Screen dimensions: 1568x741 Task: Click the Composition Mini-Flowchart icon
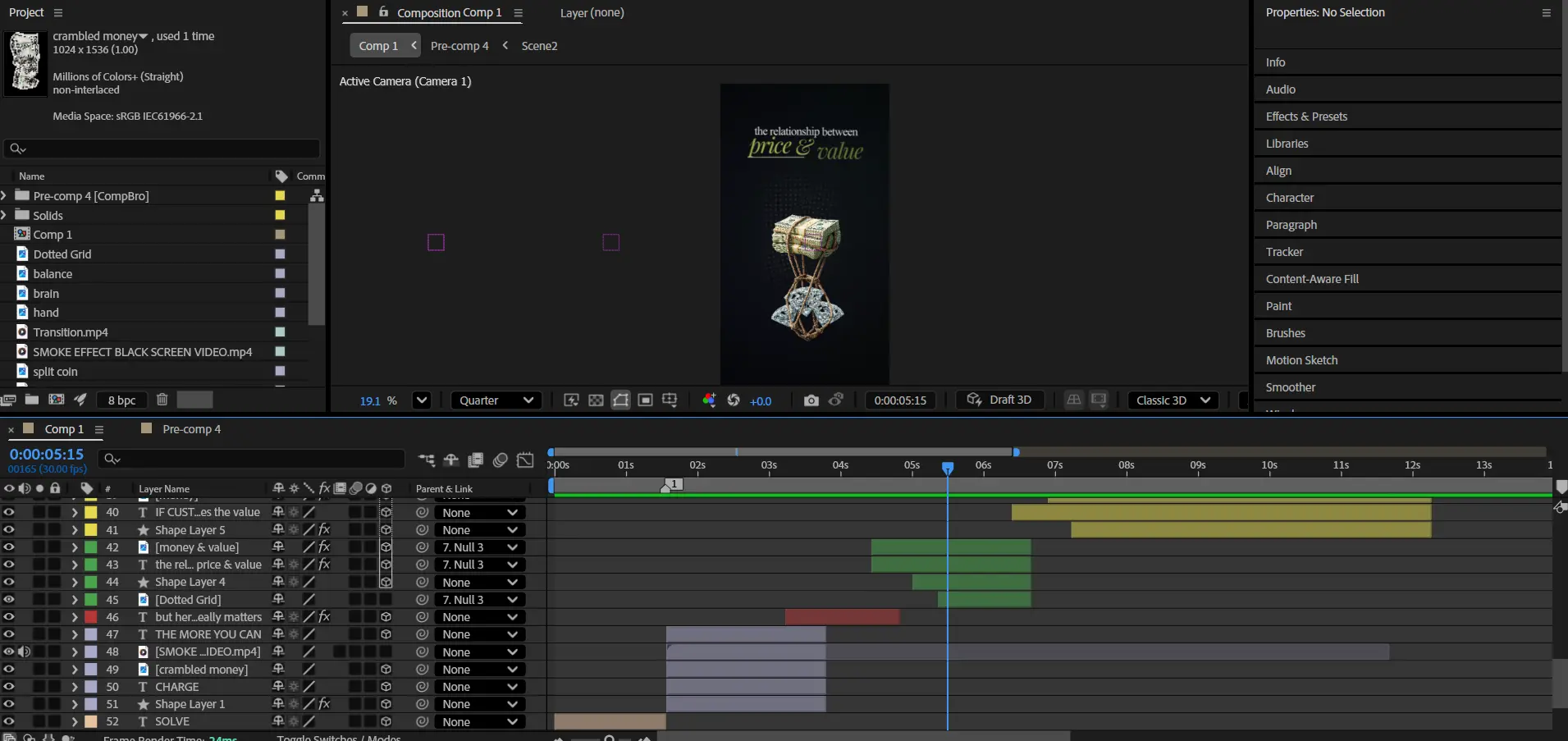click(426, 460)
